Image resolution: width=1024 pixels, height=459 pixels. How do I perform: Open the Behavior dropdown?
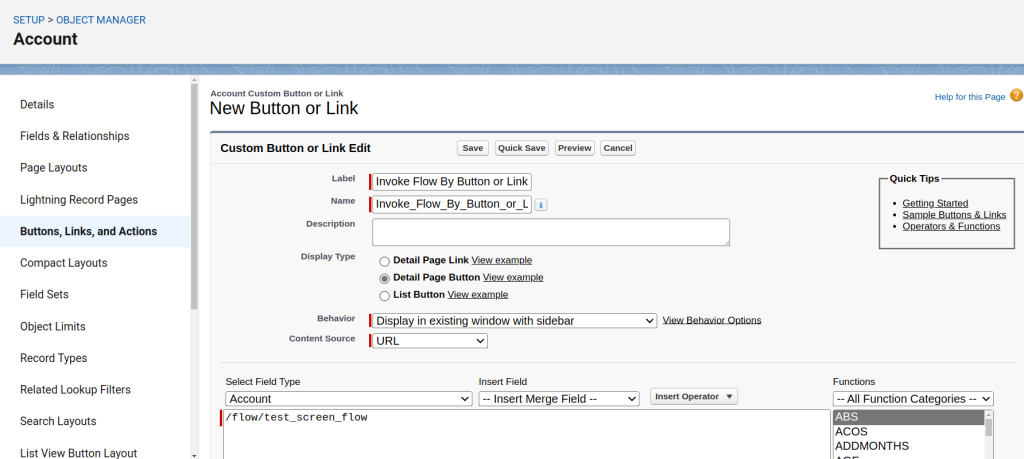pyautogui.click(x=514, y=321)
